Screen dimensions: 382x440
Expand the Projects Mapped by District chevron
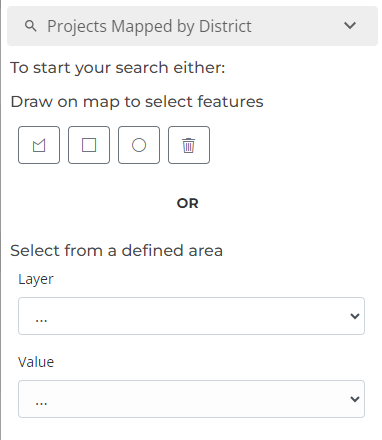click(x=350, y=26)
